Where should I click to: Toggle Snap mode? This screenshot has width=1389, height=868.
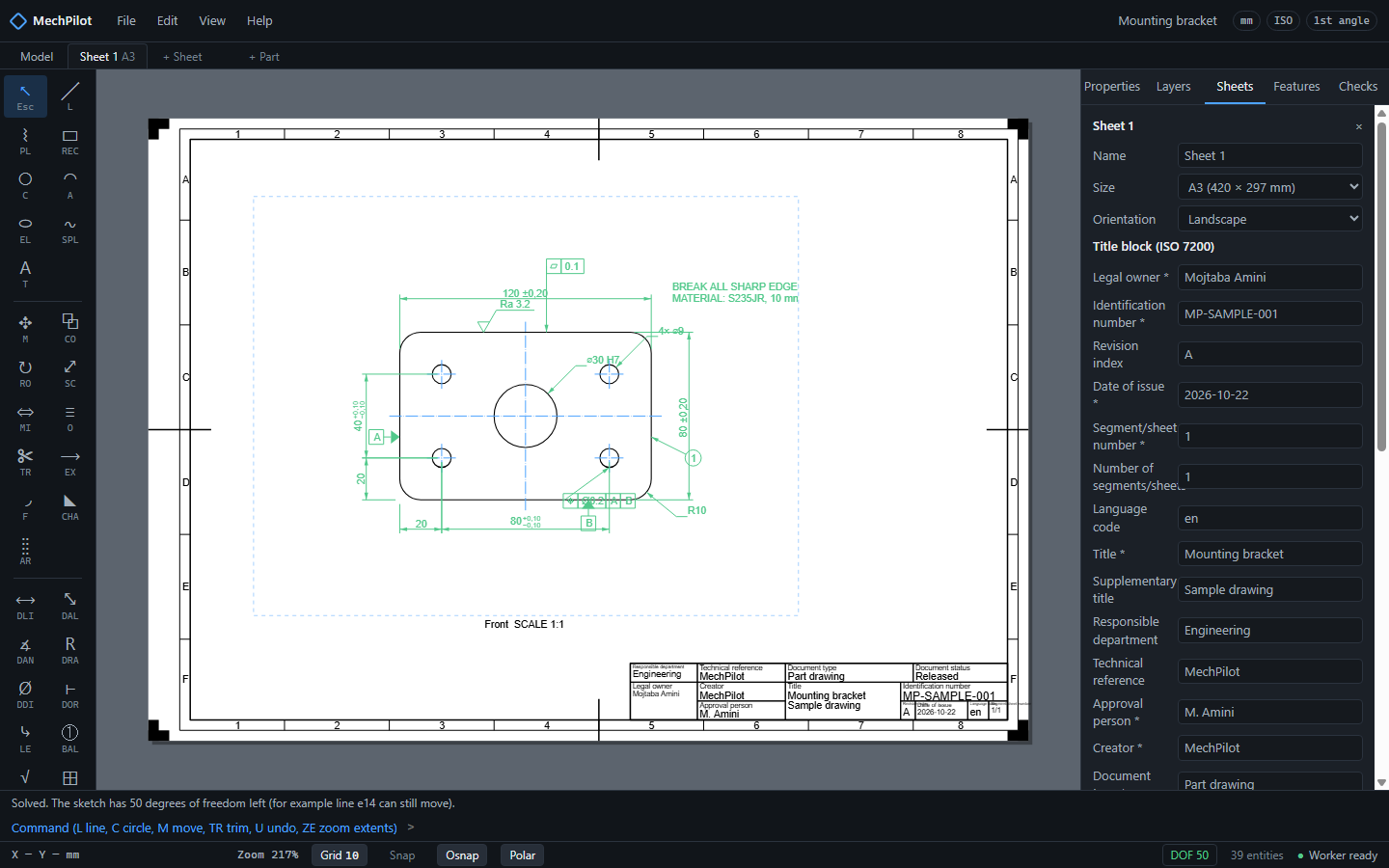402,855
